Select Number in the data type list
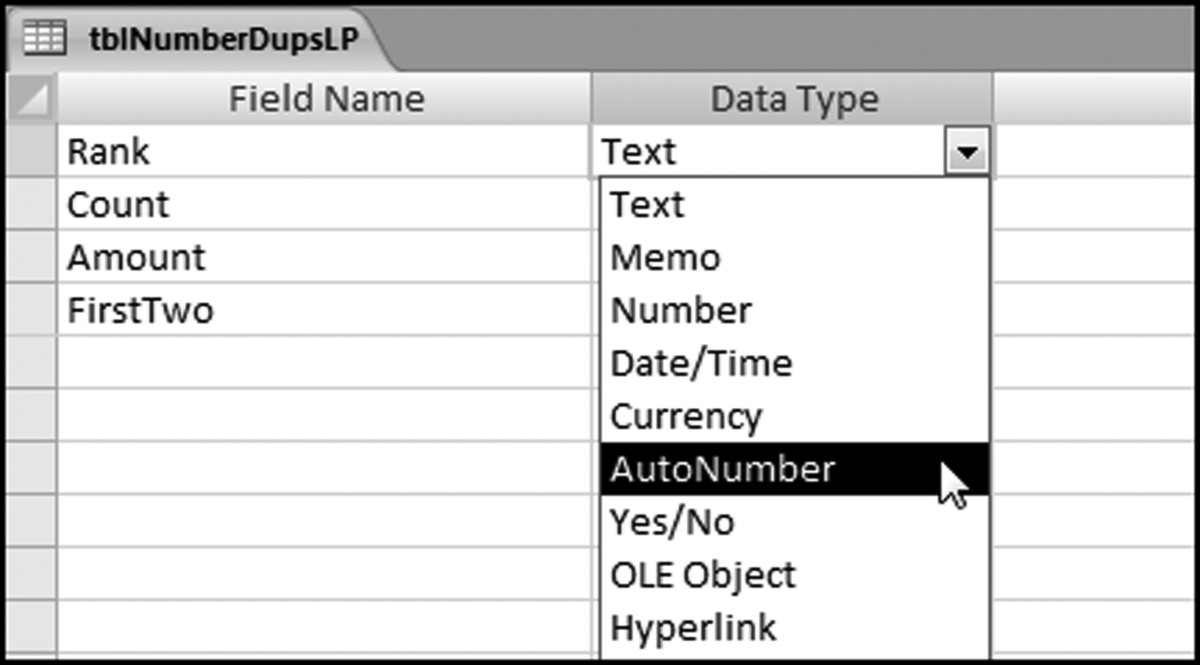Screen dimensions: 1200x665 tap(681, 311)
